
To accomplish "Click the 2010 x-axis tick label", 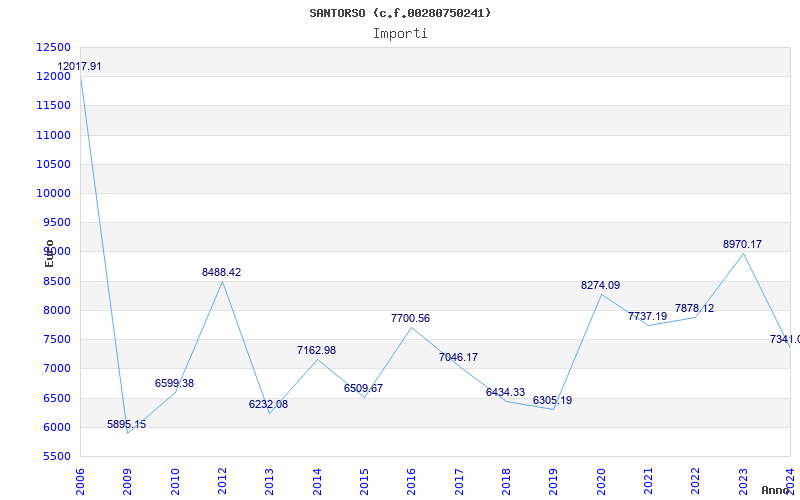I will (175, 482).
